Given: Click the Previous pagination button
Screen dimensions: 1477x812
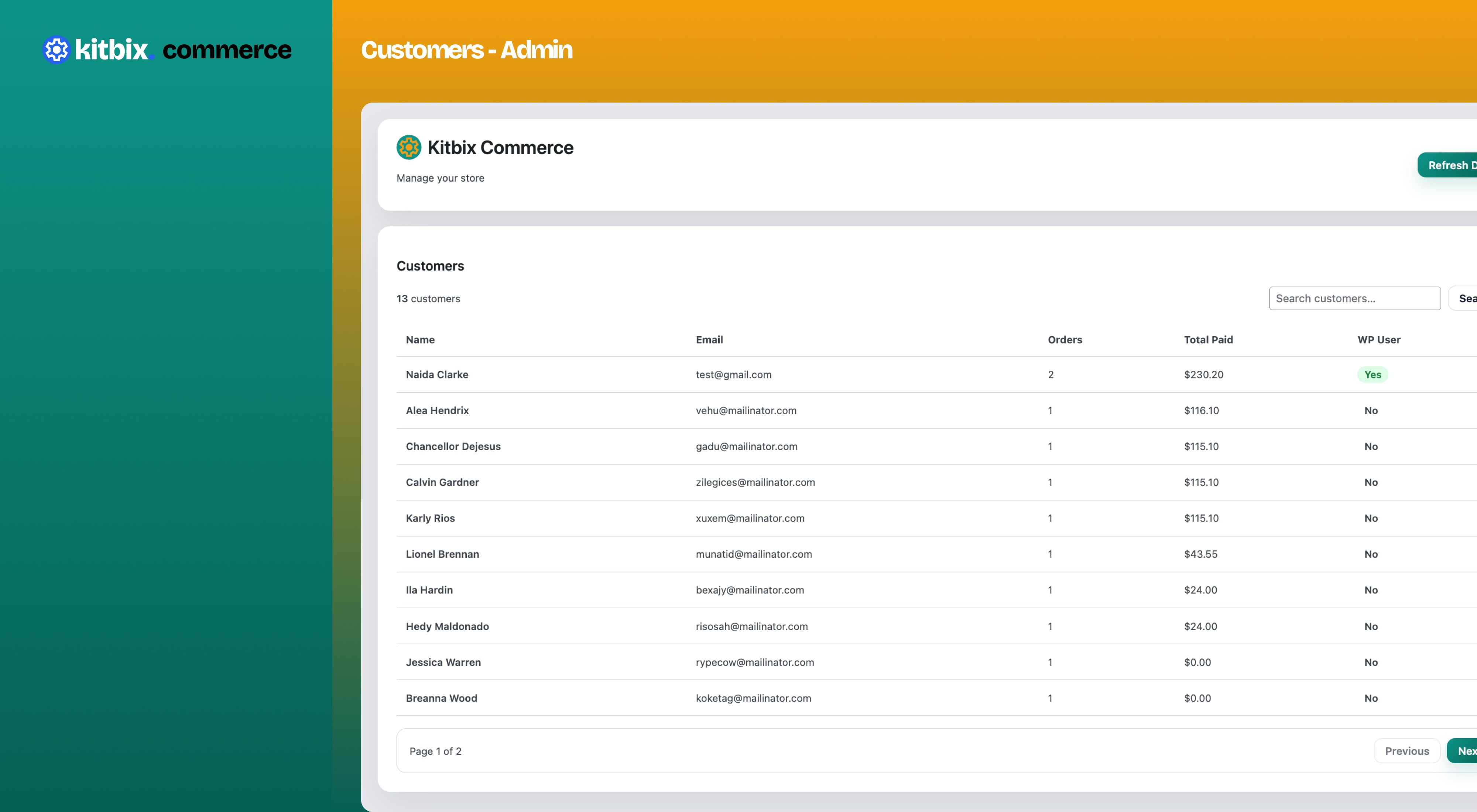Looking at the screenshot, I should [x=1406, y=751].
